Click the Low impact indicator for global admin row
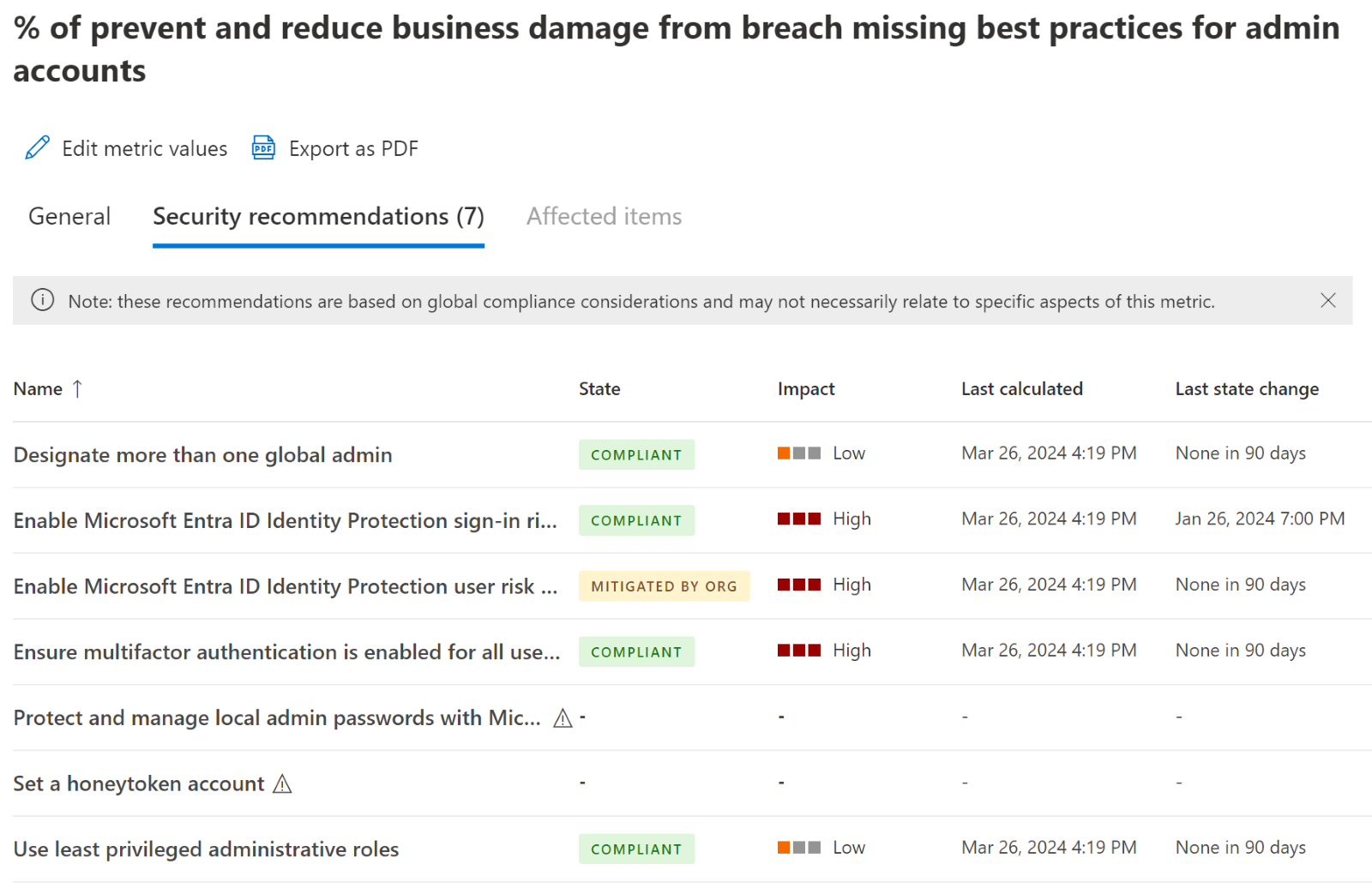The image size is (1372, 888). tap(797, 453)
